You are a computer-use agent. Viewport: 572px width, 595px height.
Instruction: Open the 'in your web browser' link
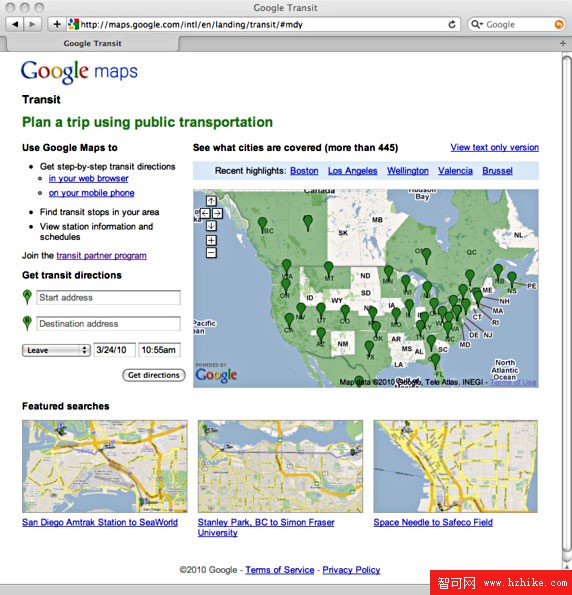pos(88,178)
